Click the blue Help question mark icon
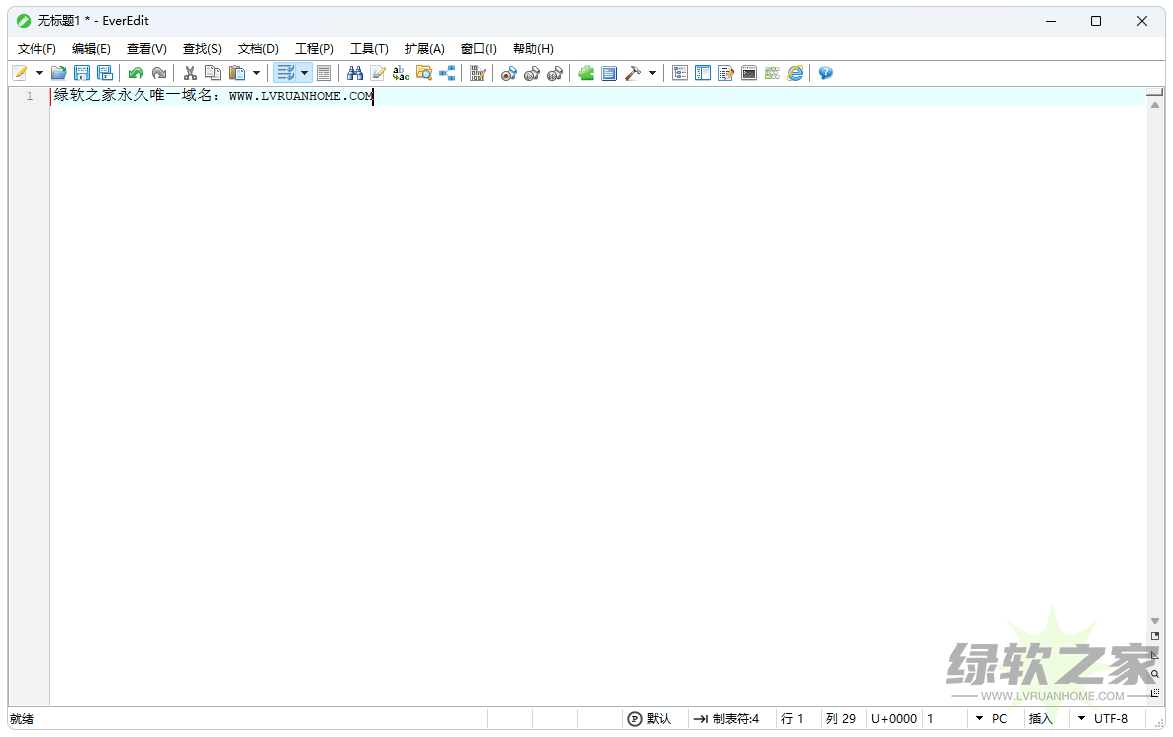Viewport: 1173px width, 737px height. [x=825, y=73]
